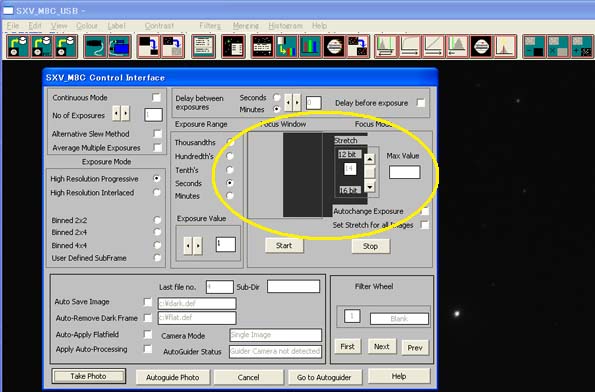Click the leftmost disk-and-camera toolbar icon
The width and height of the screenshot is (595, 392).
(x=18, y=46)
